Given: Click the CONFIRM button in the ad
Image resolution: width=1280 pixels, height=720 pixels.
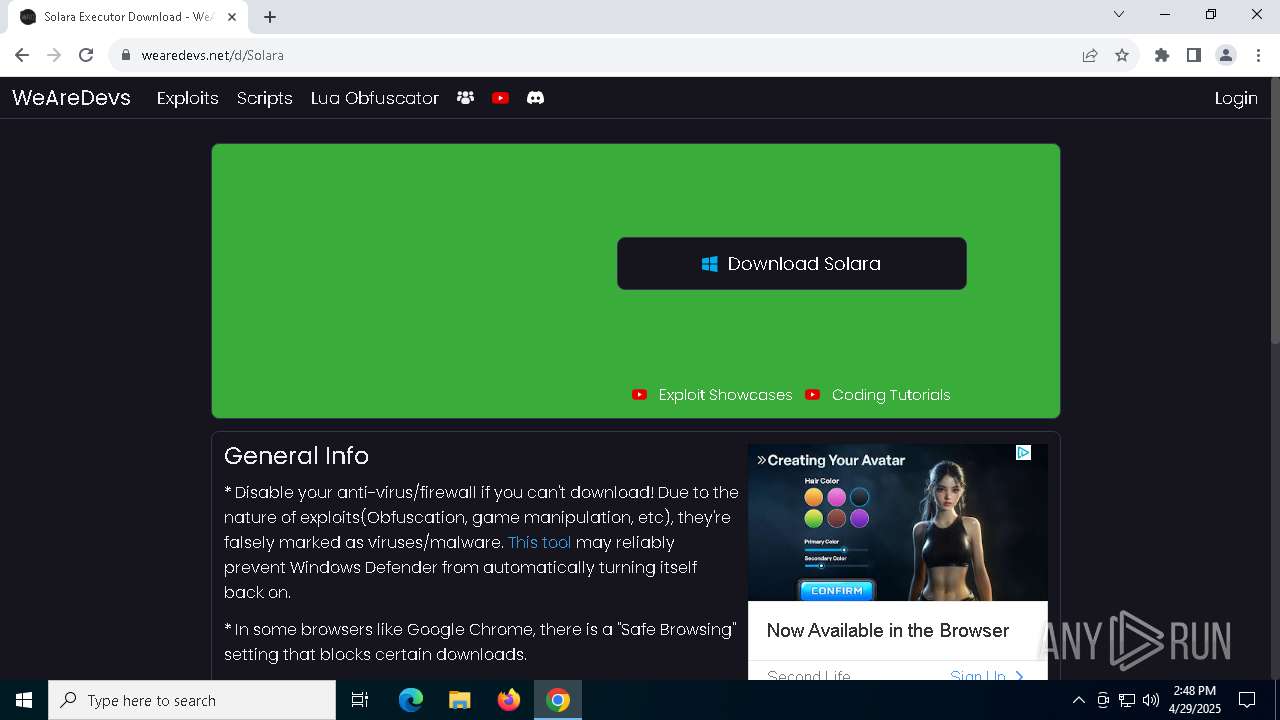Looking at the screenshot, I should [x=837, y=591].
